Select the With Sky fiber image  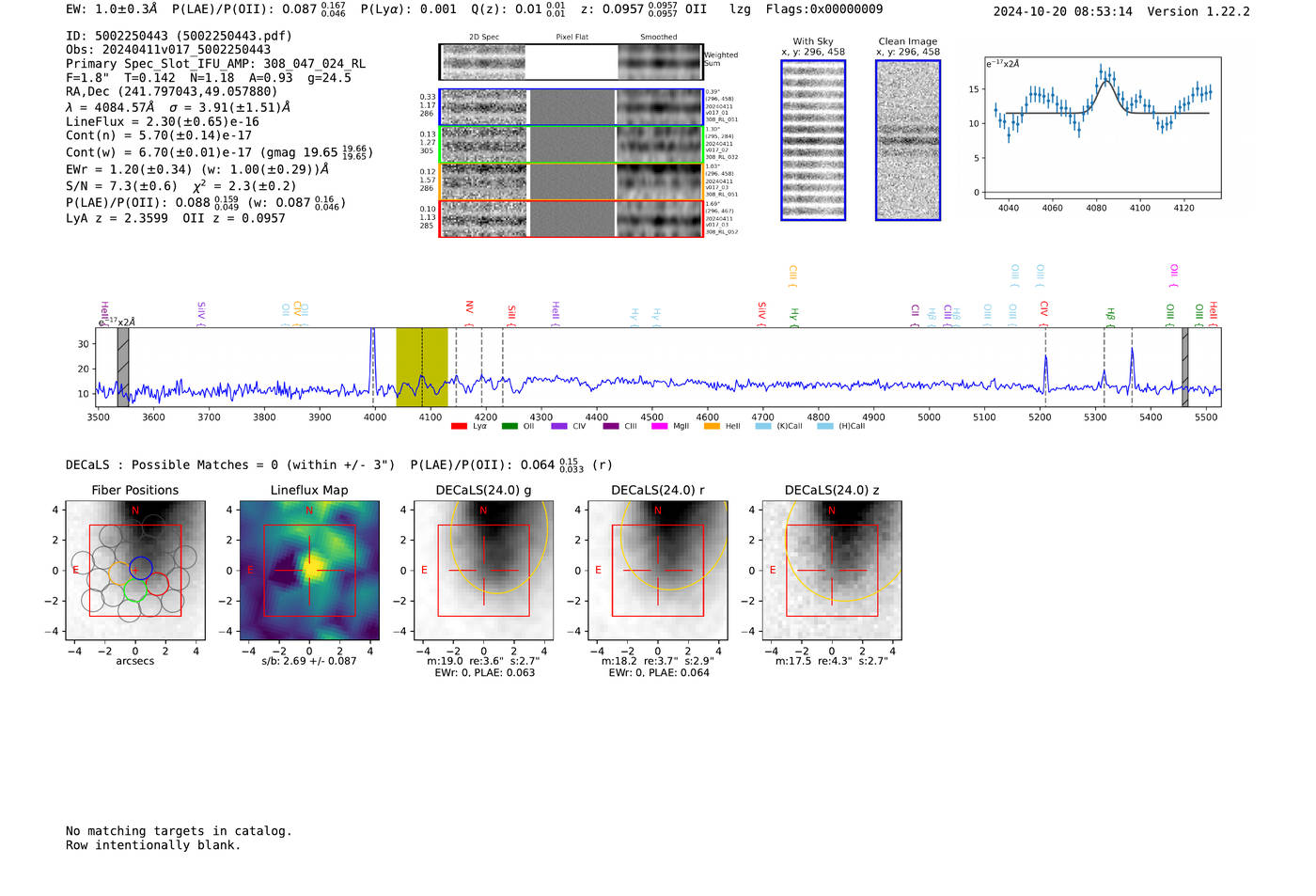[813, 140]
